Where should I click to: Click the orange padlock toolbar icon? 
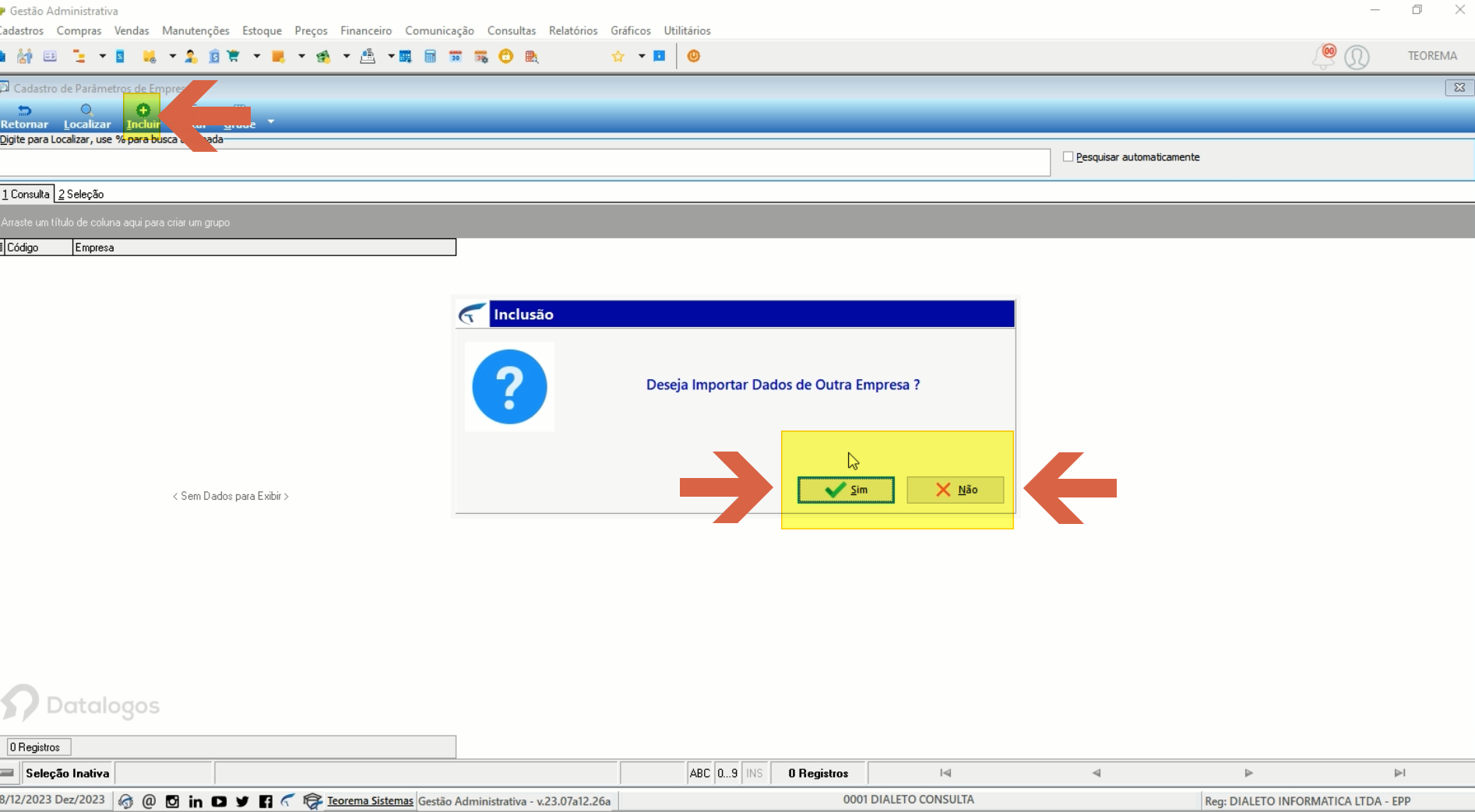[x=506, y=56]
